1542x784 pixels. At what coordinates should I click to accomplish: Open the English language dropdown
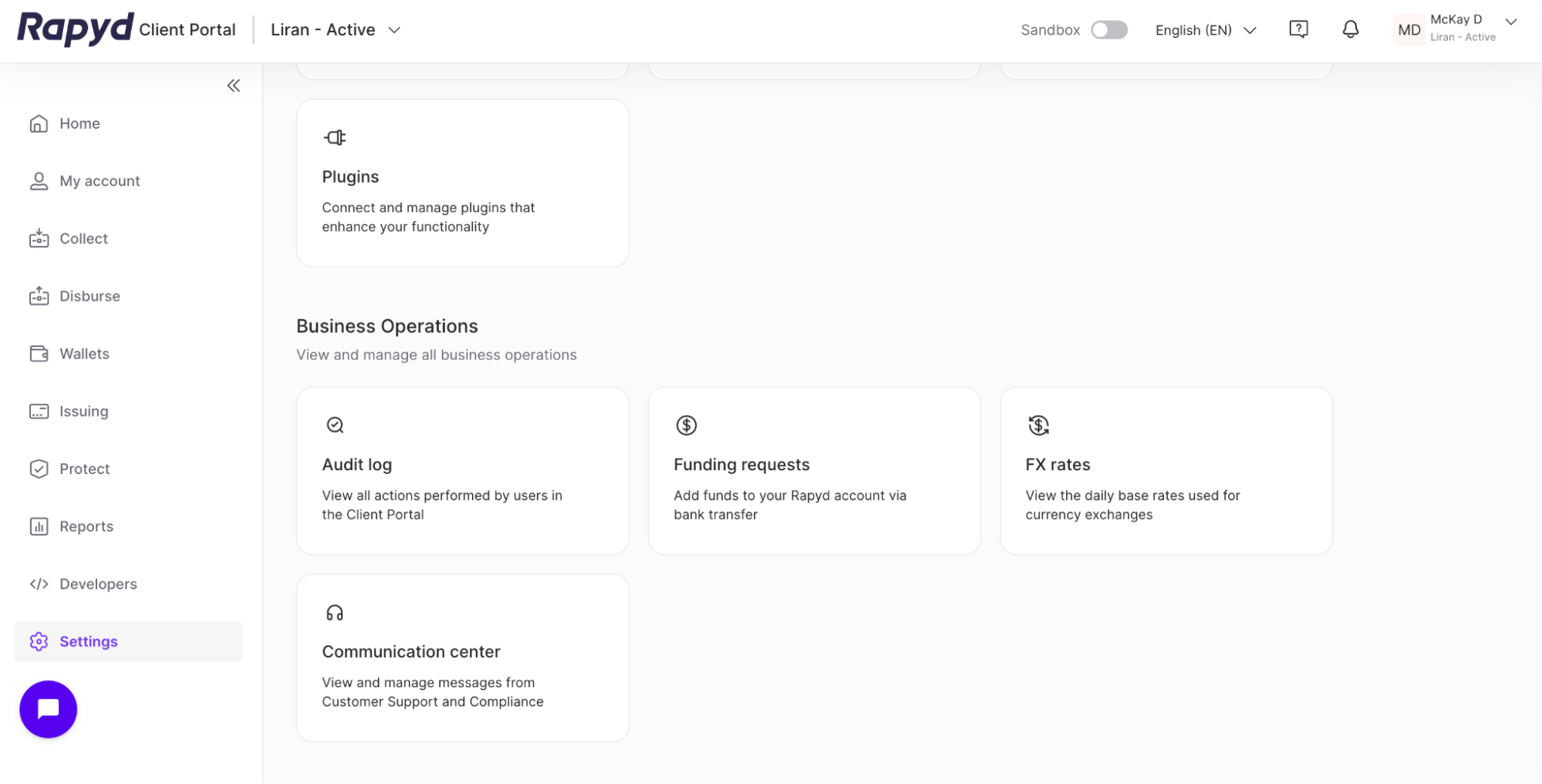[1204, 29]
